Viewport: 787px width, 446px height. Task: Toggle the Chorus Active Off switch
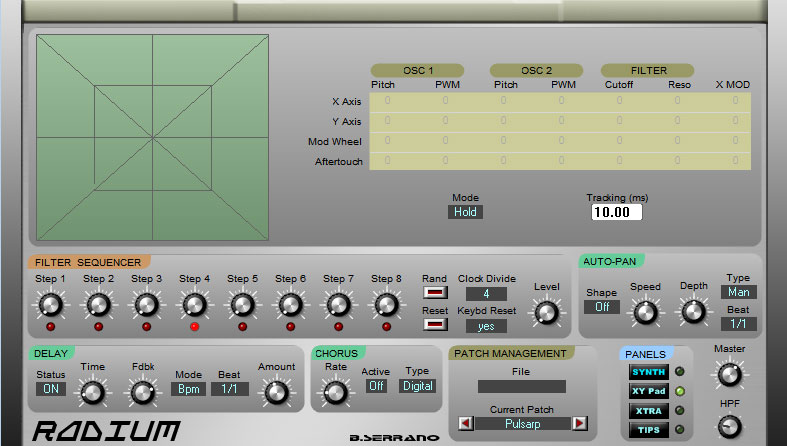pyautogui.click(x=376, y=386)
